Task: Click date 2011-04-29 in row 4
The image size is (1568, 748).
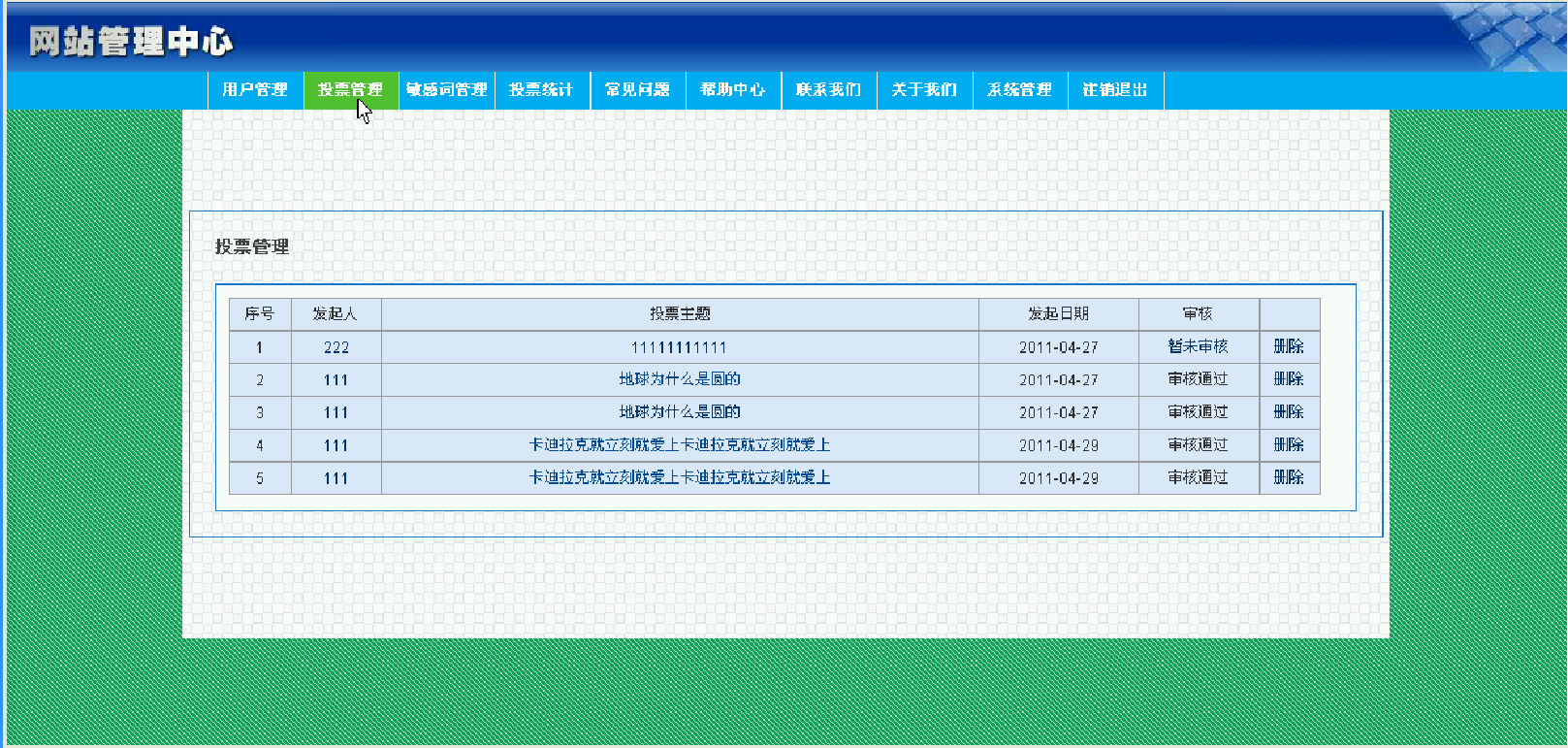Action: pyautogui.click(x=1059, y=446)
